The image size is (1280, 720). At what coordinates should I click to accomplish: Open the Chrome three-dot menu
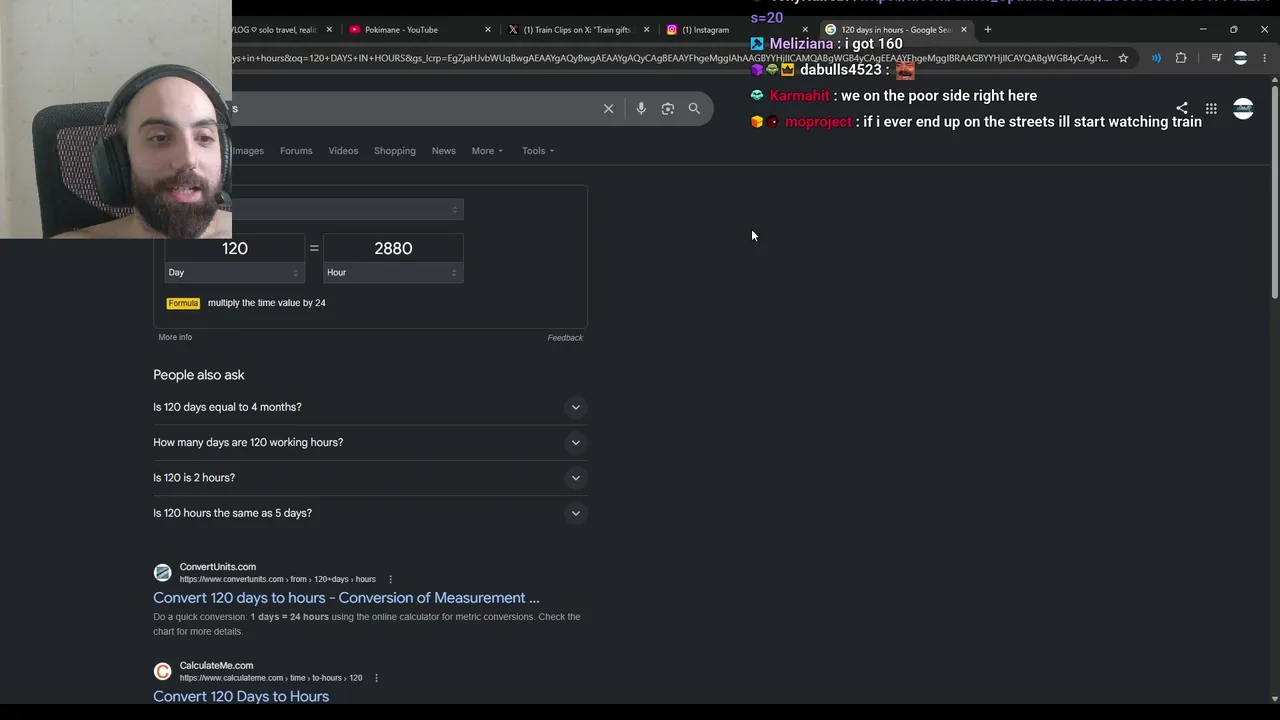pos(1265,58)
